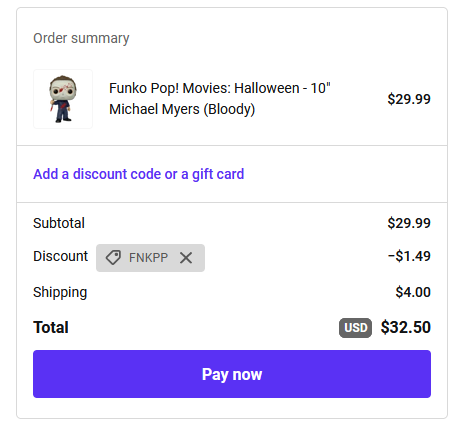The width and height of the screenshot is (459, 427).
Task: Click the -$1.49 discount amount
Action: 409,256
